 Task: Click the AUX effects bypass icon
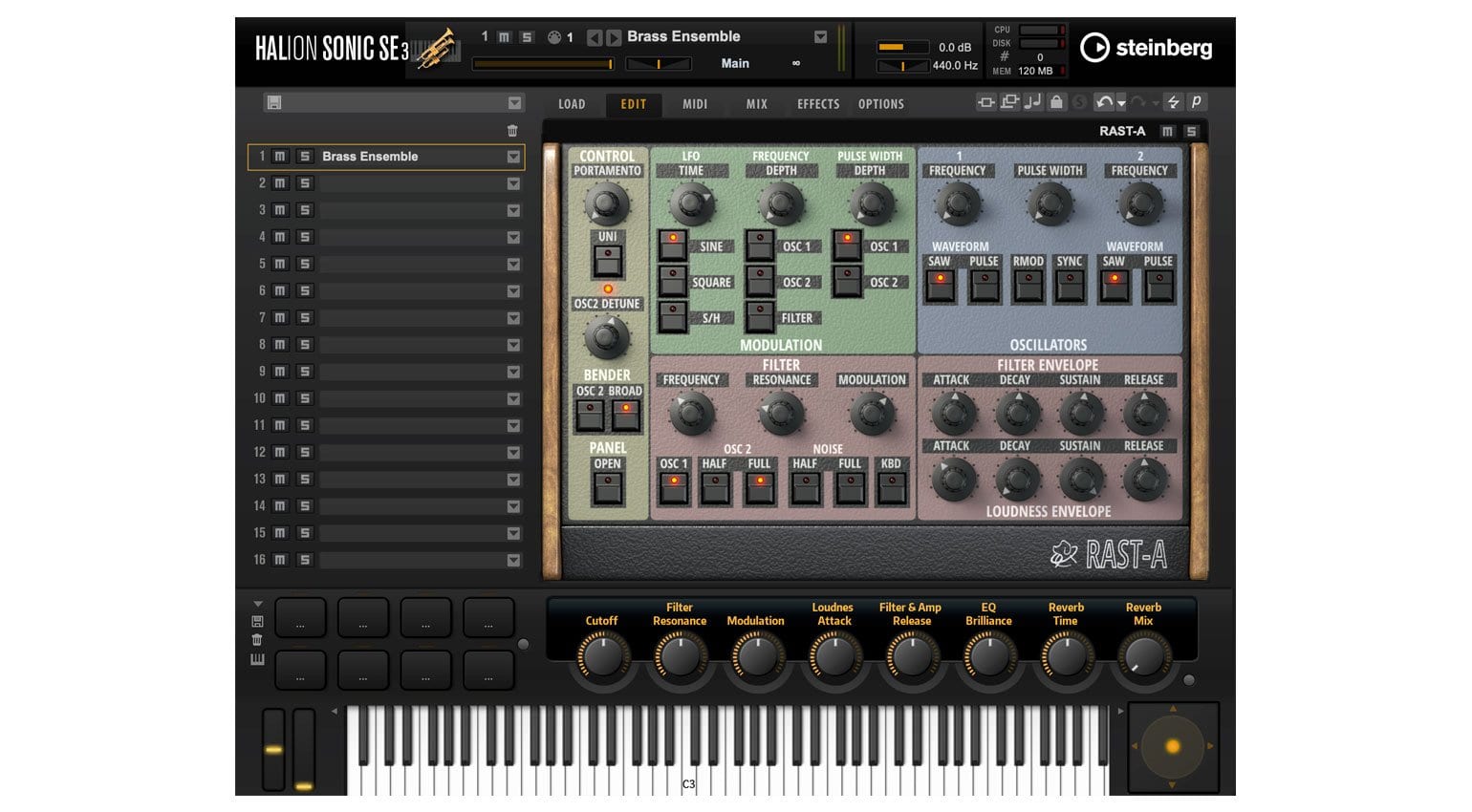[x=1009, y=102]
